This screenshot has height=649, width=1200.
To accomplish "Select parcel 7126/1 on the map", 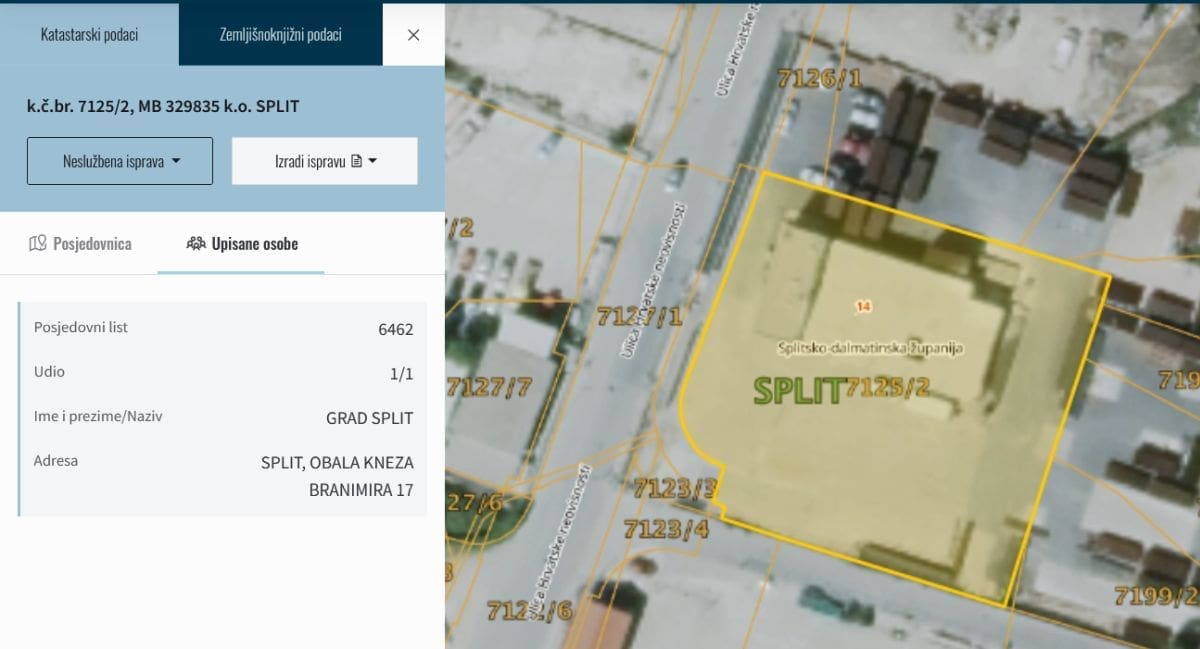I will 819,78.
